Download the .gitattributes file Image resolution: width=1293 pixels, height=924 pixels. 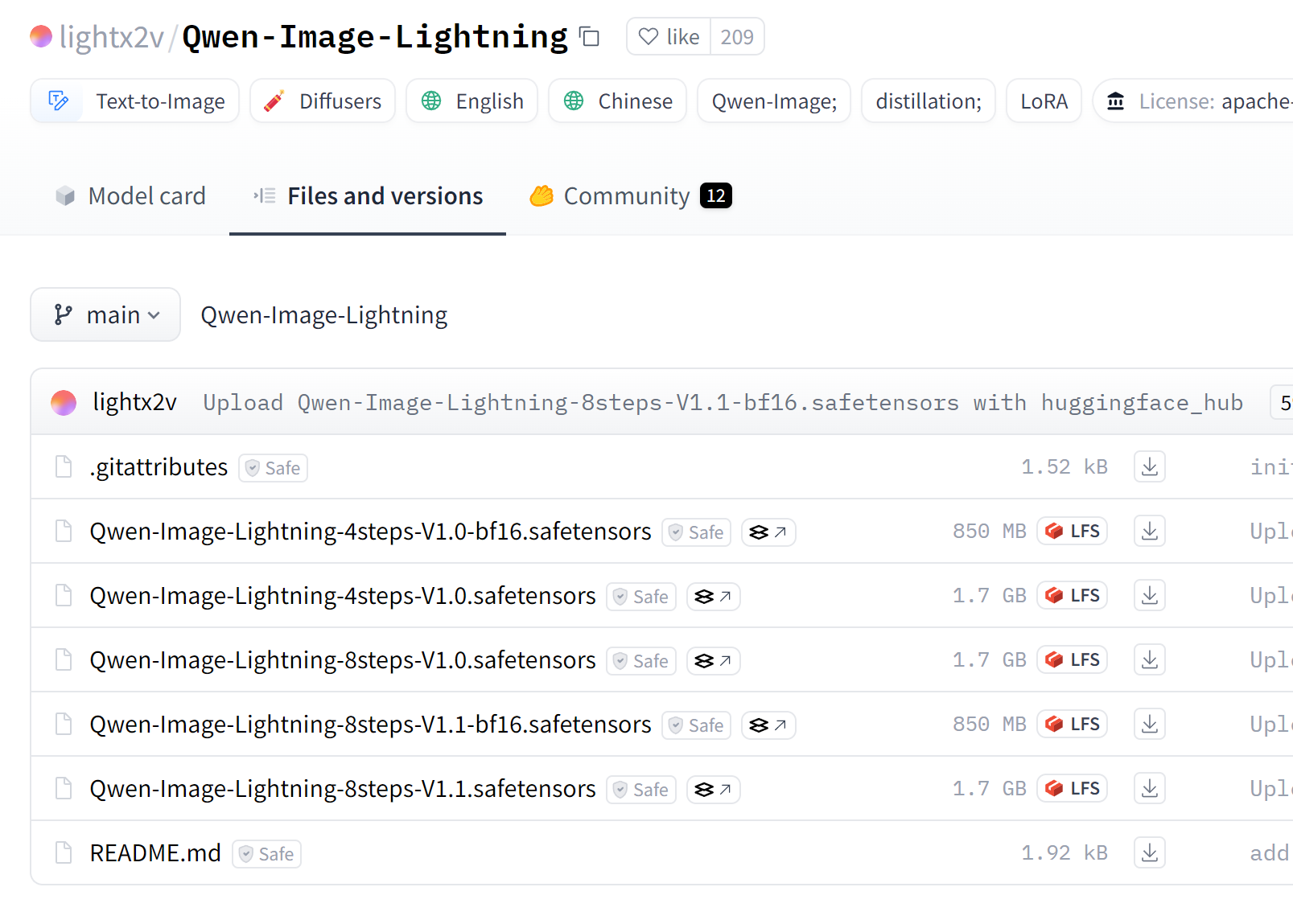pos(1150,466)
